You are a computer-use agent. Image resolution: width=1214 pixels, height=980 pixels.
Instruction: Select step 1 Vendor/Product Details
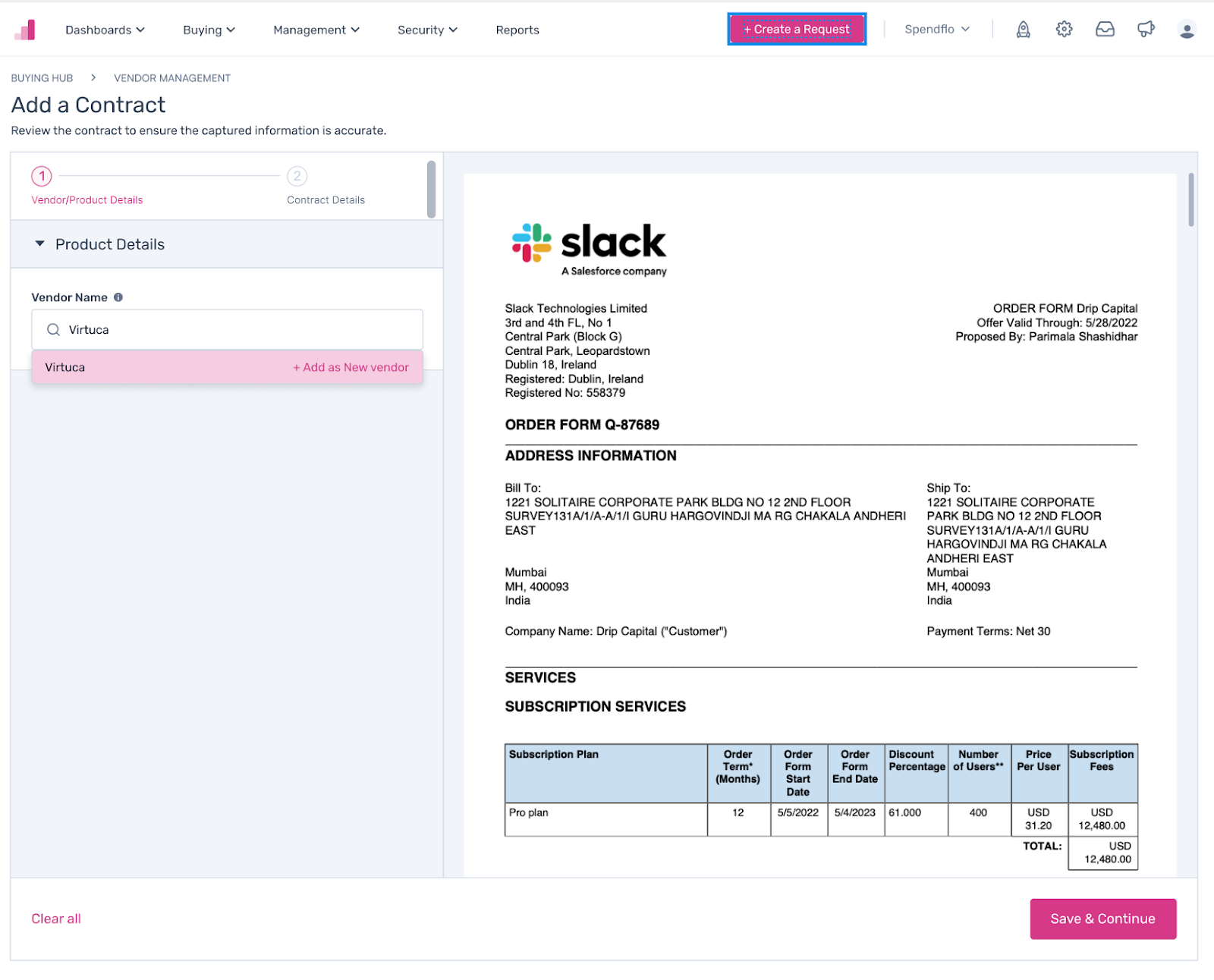[86, 186]
